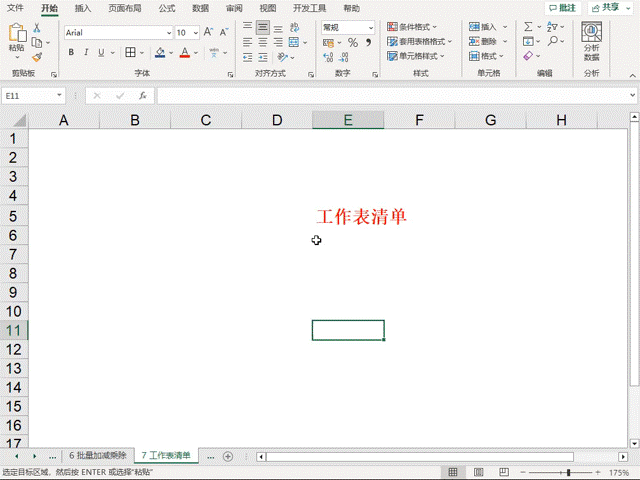This screenshot has height=480, width=640.
Task: Select sheet tab 6 批量加减乘除
Action: point(98,456)
